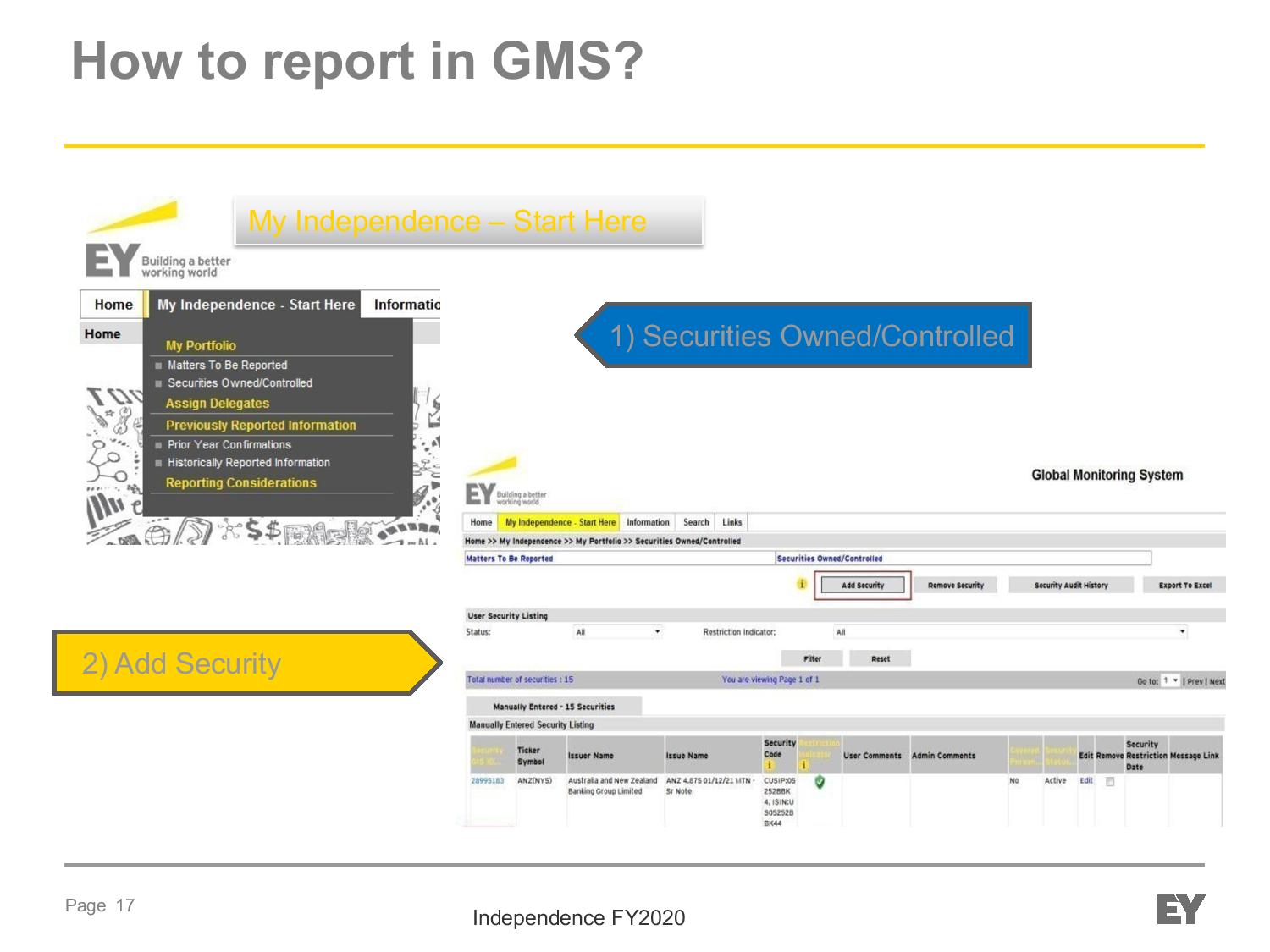Switch to Matters To Be Reported sub-tab
This screenshot has height=952, width=1270.
(x=510, y=559)
